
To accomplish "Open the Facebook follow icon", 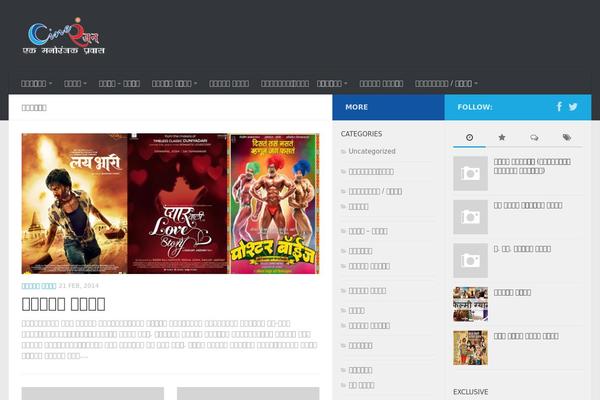I will point(559,107).
